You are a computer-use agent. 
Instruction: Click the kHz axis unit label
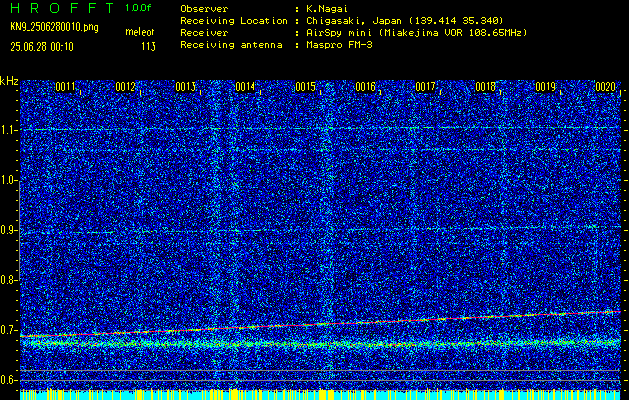click(x=9, y=81)
